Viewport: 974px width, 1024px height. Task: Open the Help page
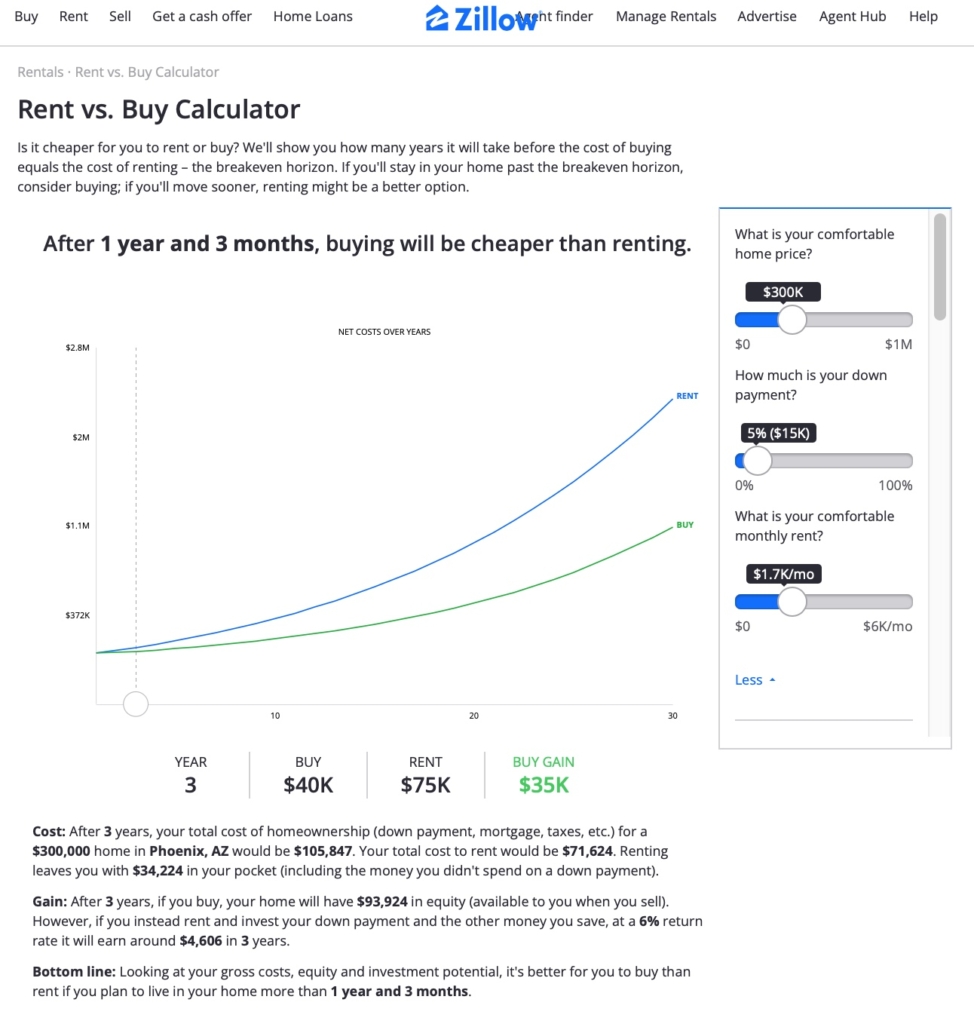click(923, 16)
